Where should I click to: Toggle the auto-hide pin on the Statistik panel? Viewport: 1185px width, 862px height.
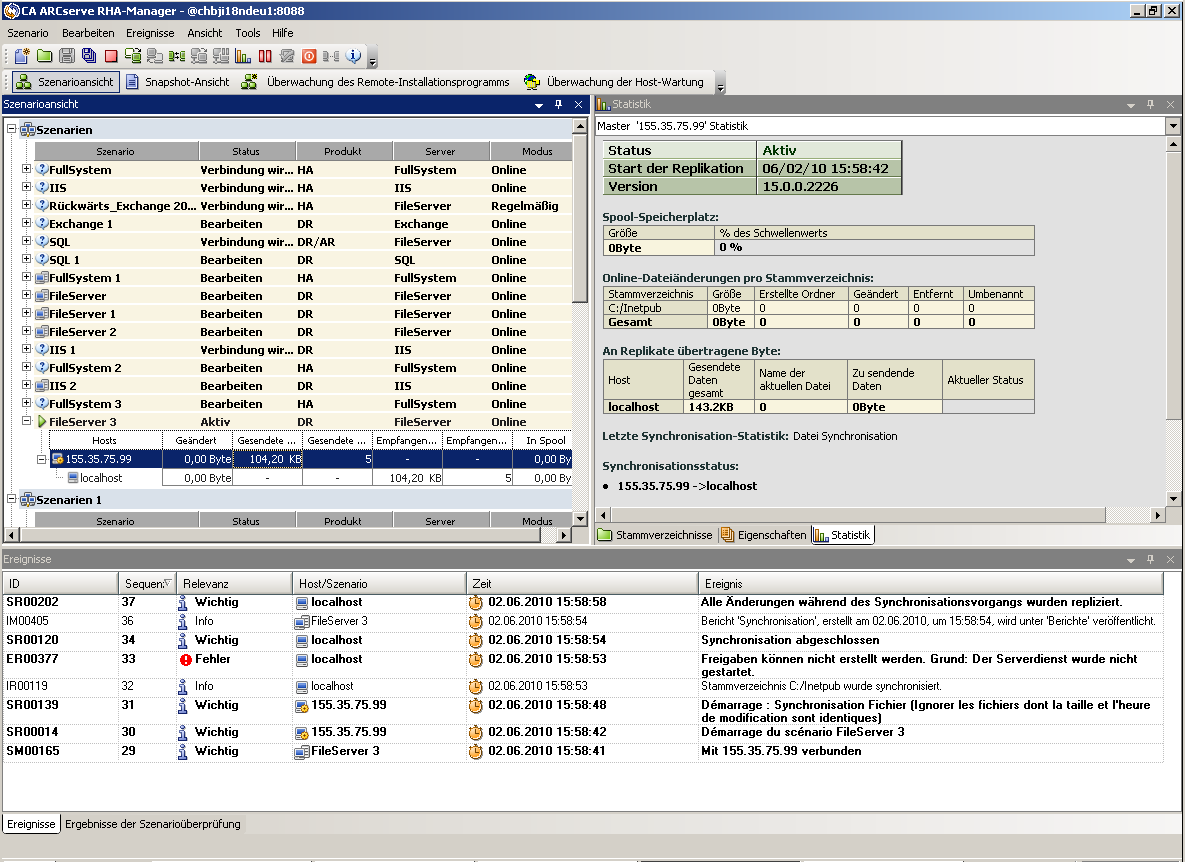point(1151,104)
